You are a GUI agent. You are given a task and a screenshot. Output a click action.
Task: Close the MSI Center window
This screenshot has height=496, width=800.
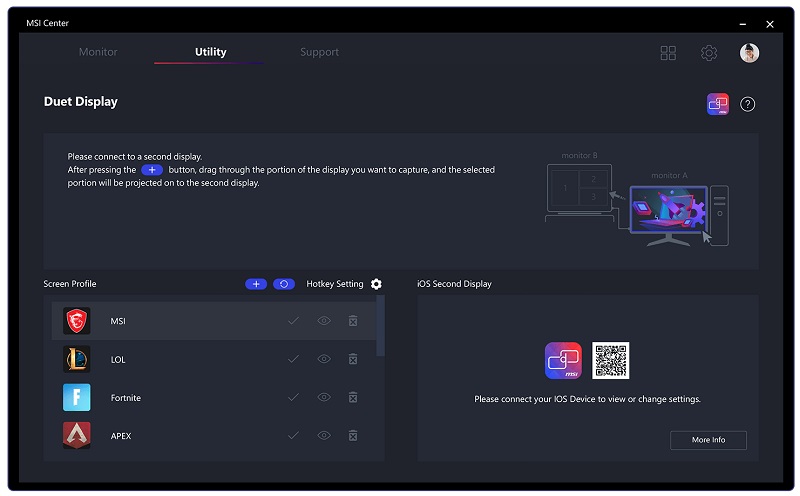pyautogui.click(x=770, y=24)
